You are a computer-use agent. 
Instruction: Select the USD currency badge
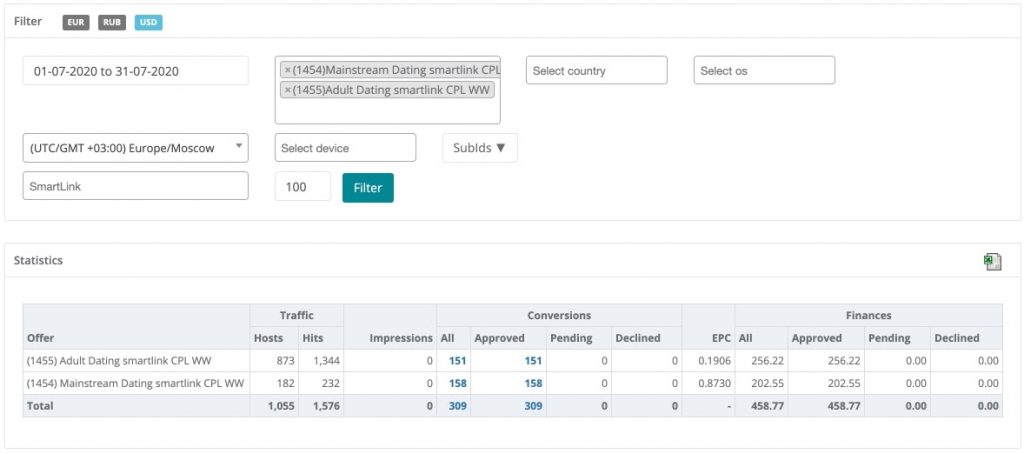coord(148,22)
